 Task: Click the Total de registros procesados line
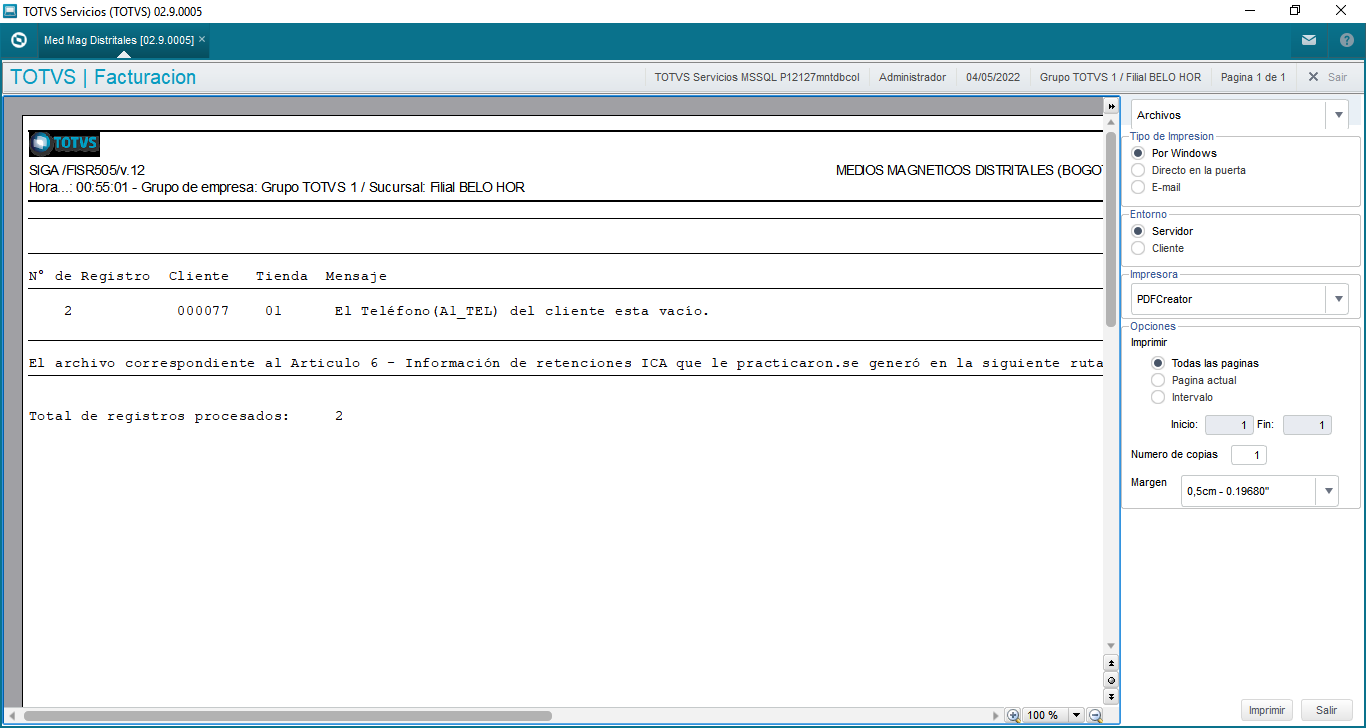click(x=186, y=416)
